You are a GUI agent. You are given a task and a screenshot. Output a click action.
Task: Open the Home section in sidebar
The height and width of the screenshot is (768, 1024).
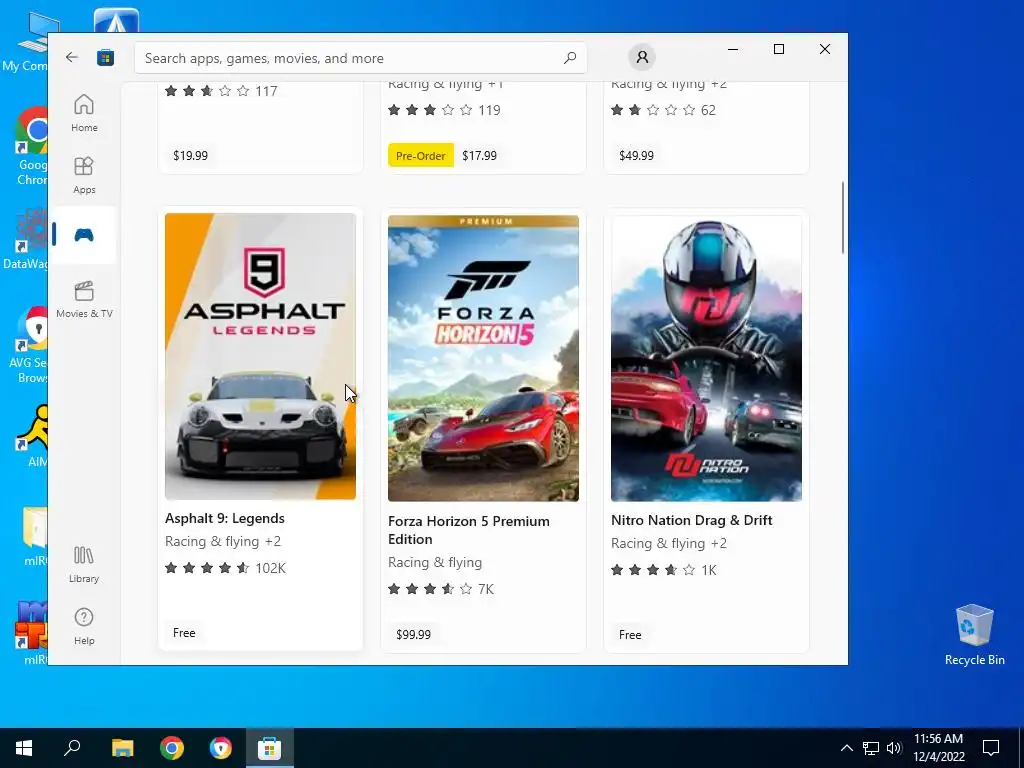(84, 113)
